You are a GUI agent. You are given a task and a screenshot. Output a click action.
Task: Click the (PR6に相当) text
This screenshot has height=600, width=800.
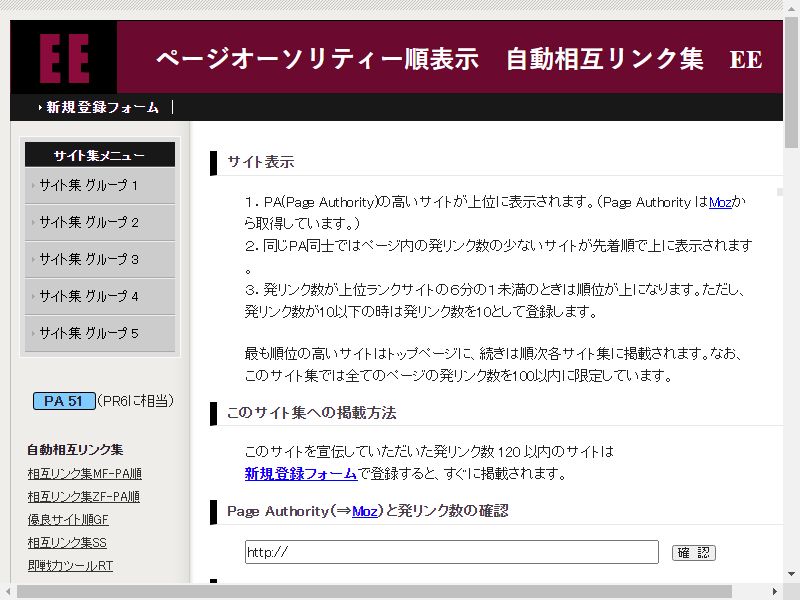(136, 401)
